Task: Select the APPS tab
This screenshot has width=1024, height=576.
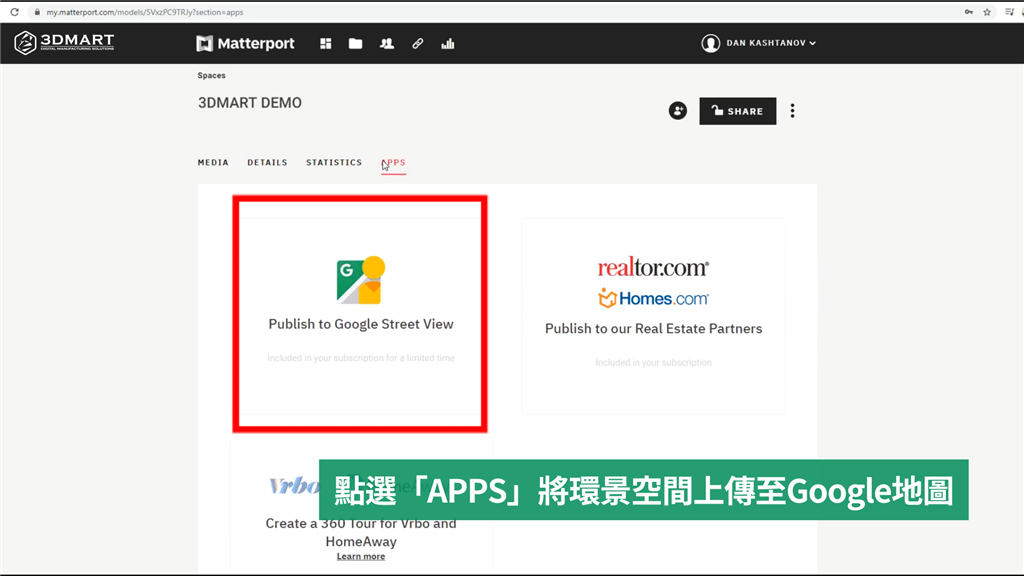Action: point(393,163)
